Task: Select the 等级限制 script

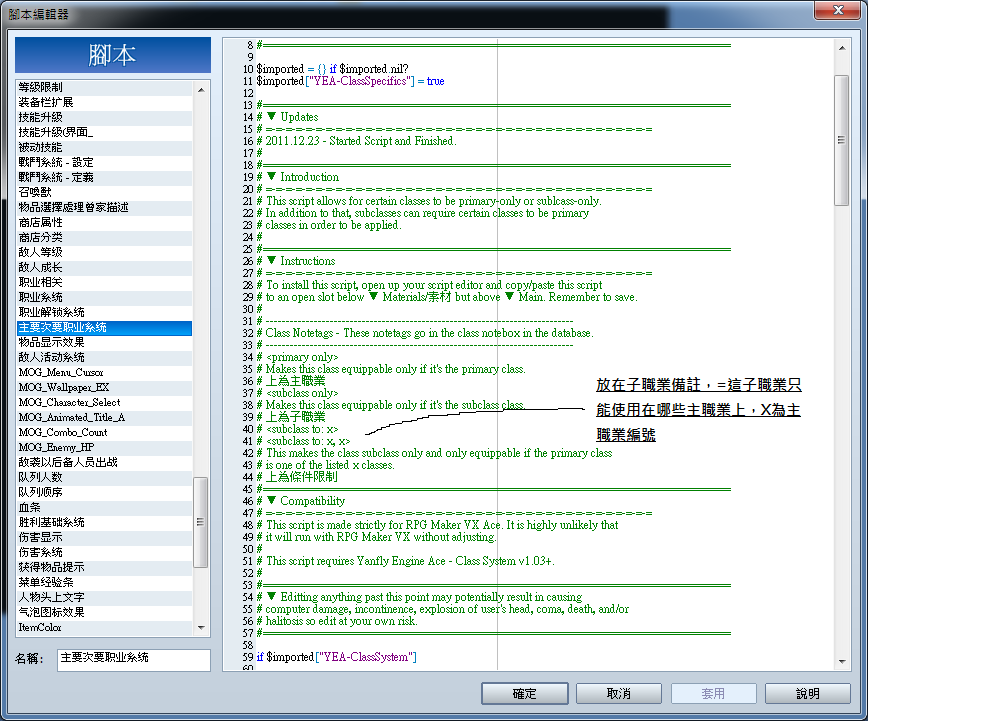Action: [104, 87]
